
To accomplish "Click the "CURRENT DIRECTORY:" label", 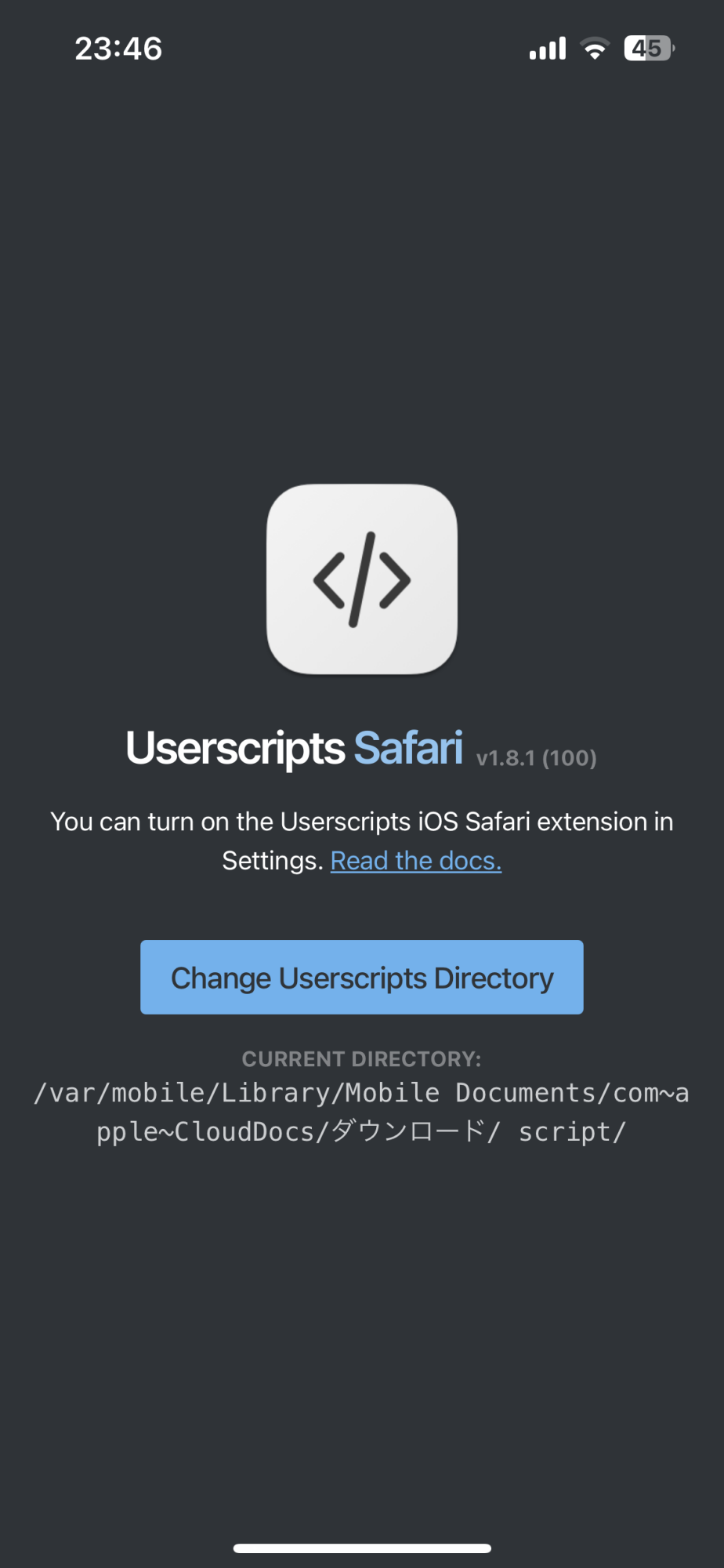I will 361,1059.
